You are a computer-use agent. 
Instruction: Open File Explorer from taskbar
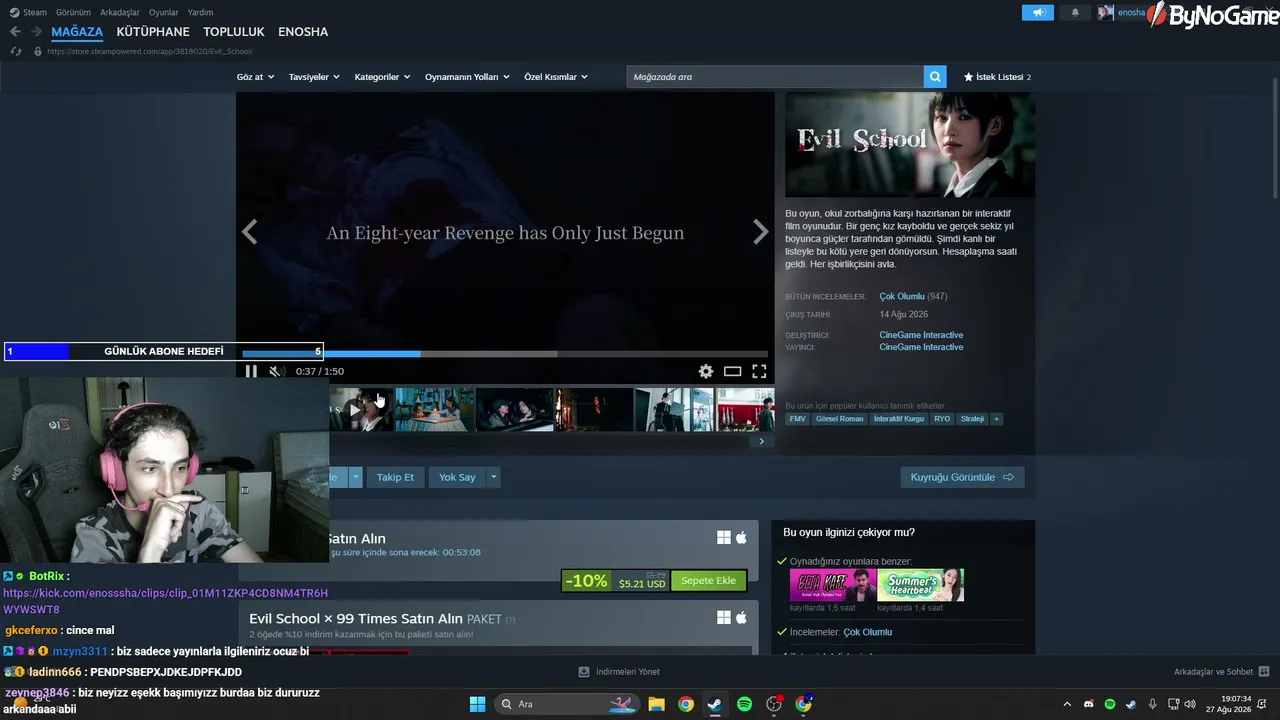656,704
